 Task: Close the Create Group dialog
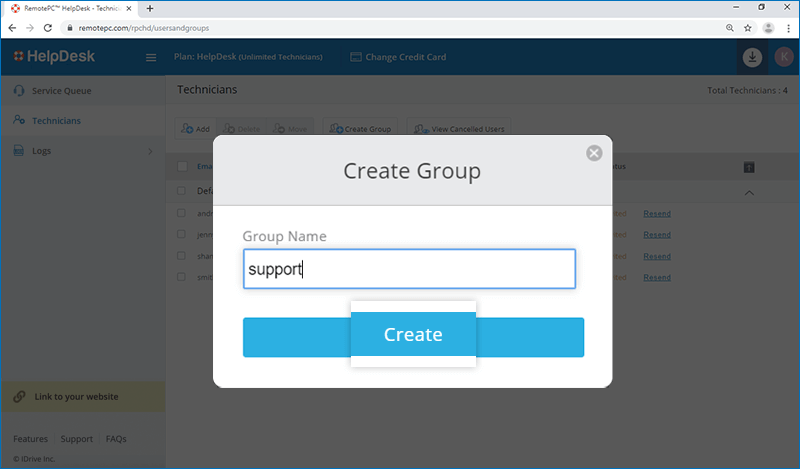[594, 153]
